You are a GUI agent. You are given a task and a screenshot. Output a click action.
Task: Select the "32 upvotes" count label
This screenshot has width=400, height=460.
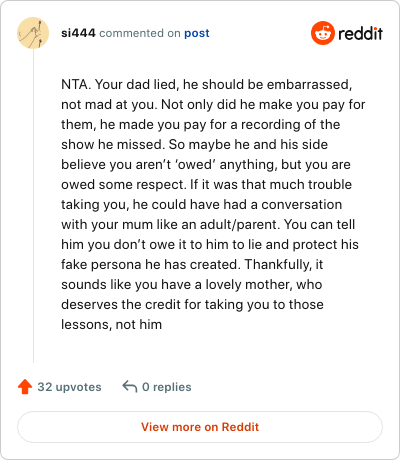[x=69, y=387]
